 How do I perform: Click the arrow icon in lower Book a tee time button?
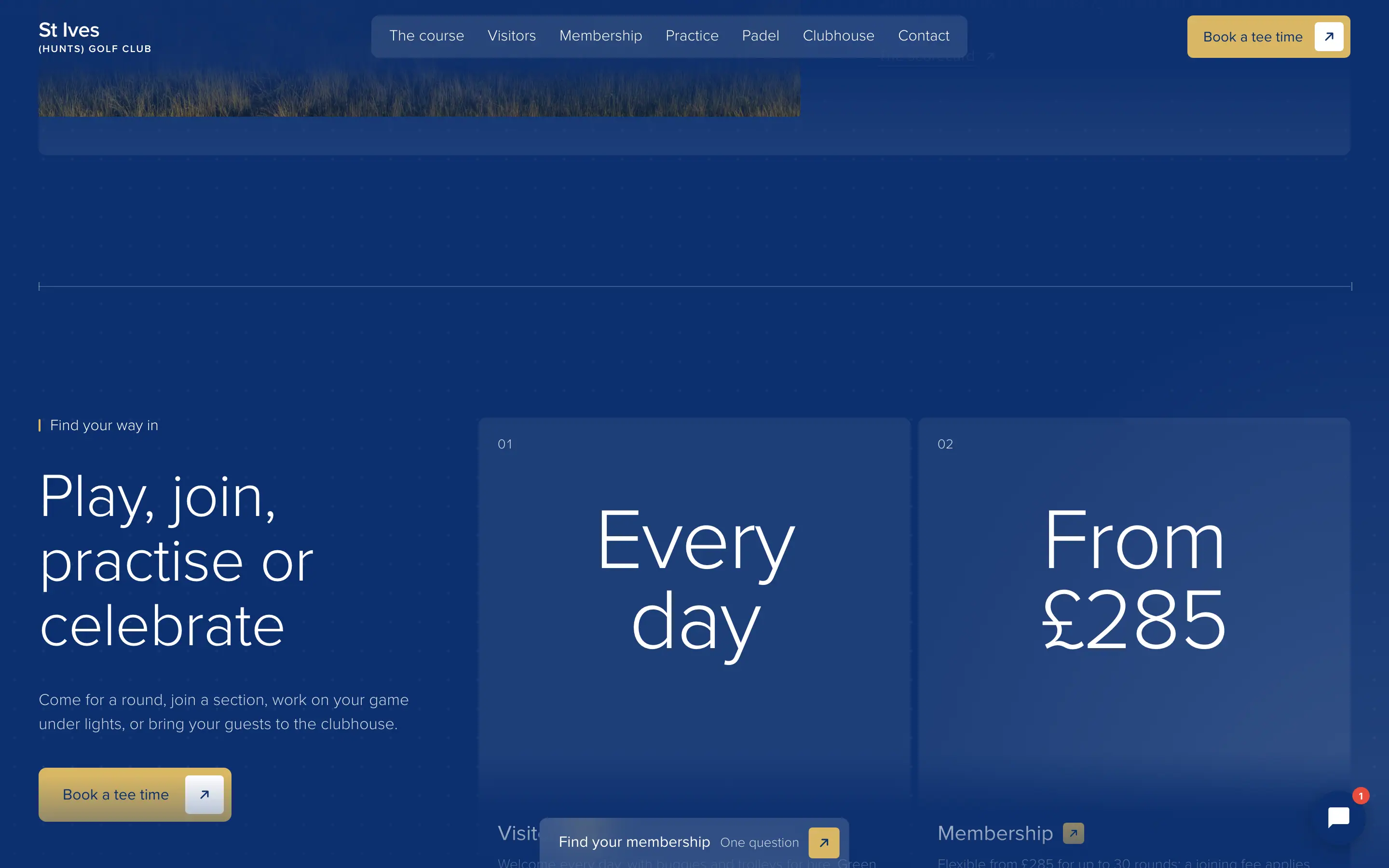pyautogui.click(x=204, y=795)
